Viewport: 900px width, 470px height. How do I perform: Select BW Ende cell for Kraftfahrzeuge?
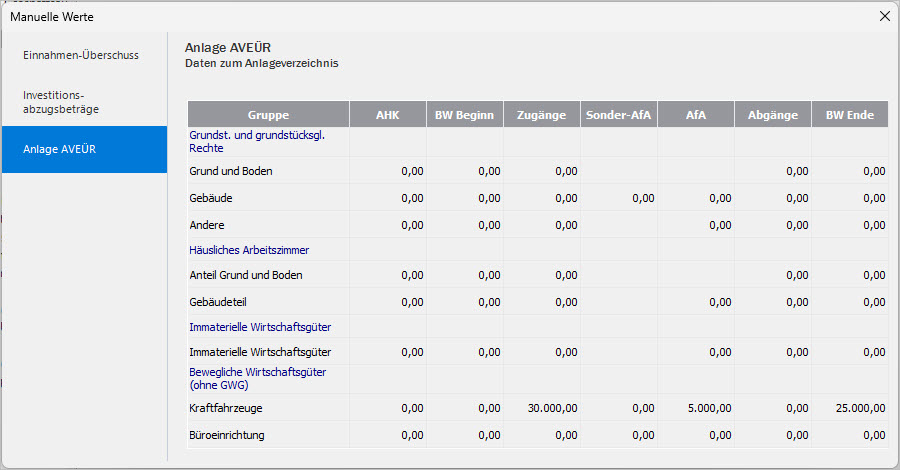click(x=849, y=408)
